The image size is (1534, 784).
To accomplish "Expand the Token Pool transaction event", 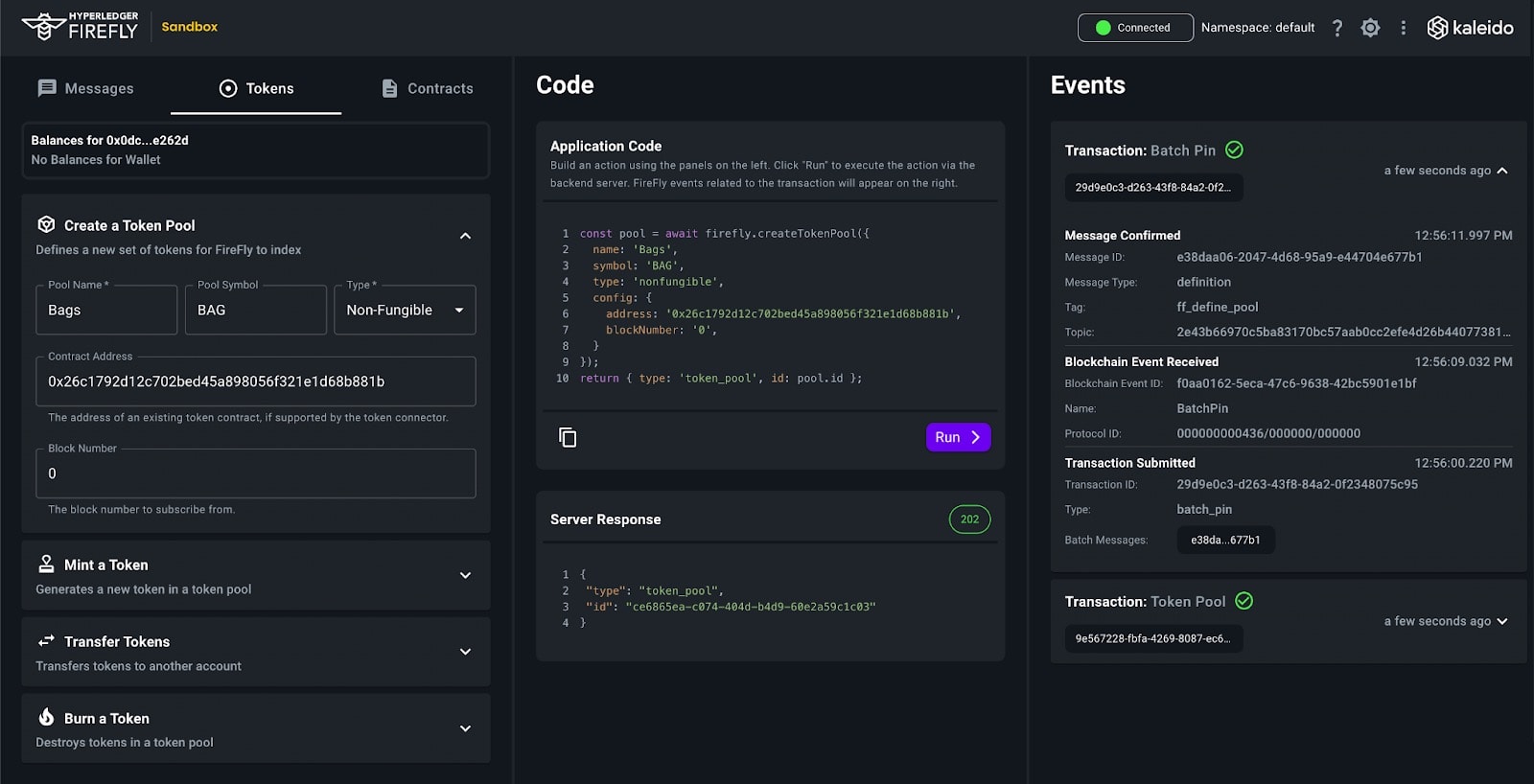I will (1501, 621).
